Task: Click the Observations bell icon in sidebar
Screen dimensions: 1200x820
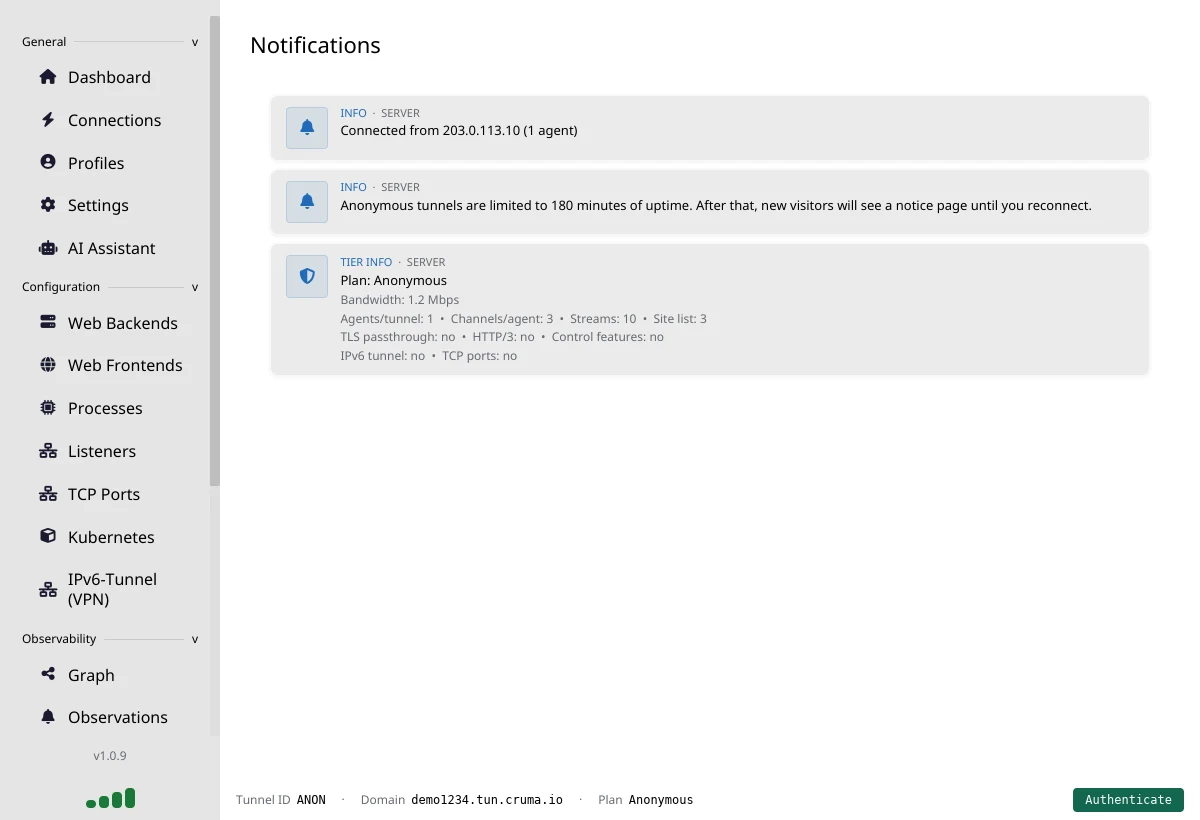Action: tap(48, 717)
